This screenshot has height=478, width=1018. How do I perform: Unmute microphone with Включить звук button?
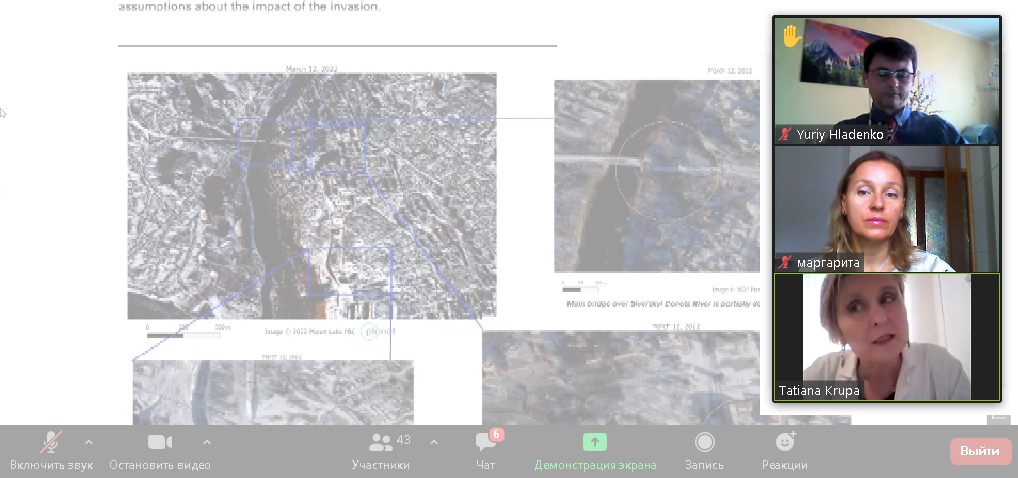point(51,451)
